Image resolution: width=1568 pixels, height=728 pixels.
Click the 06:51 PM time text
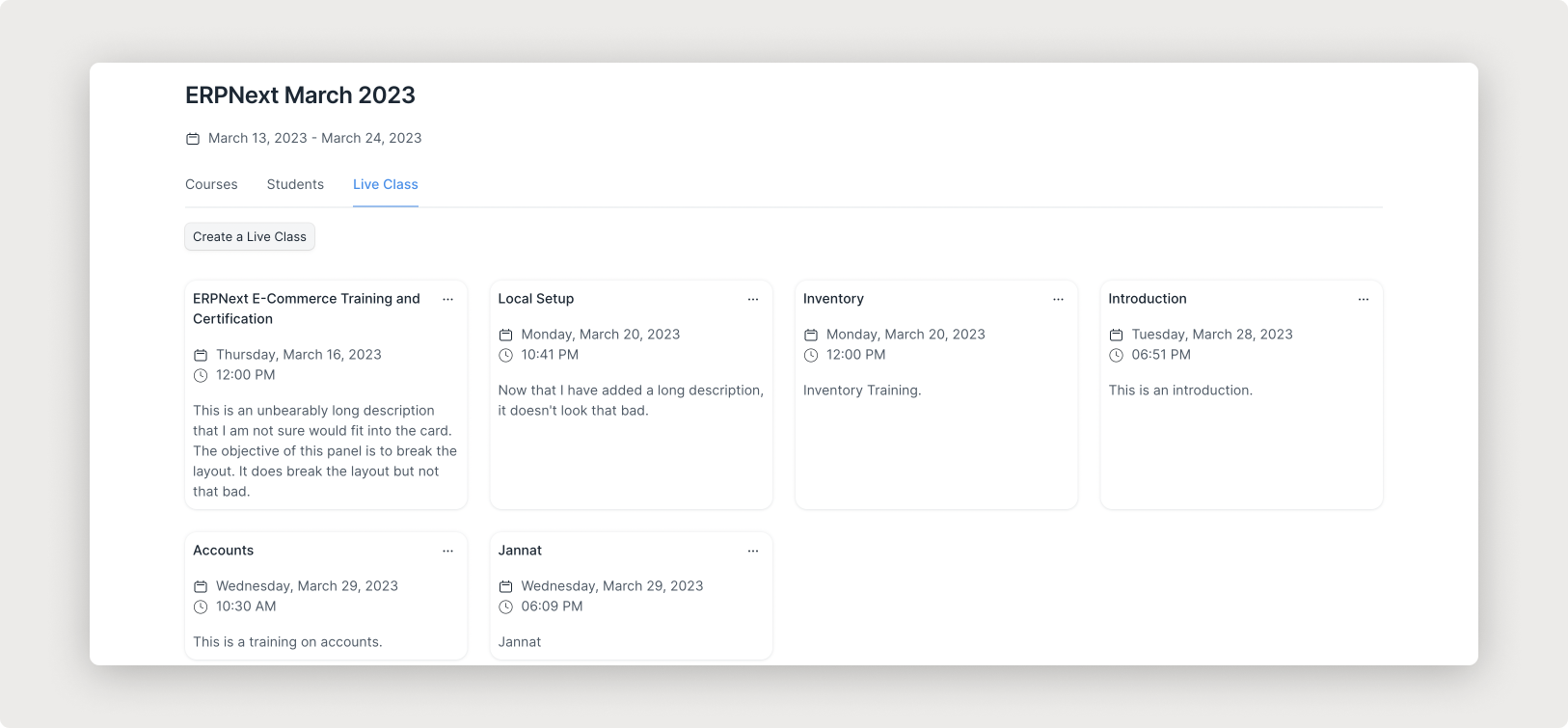1161,355
